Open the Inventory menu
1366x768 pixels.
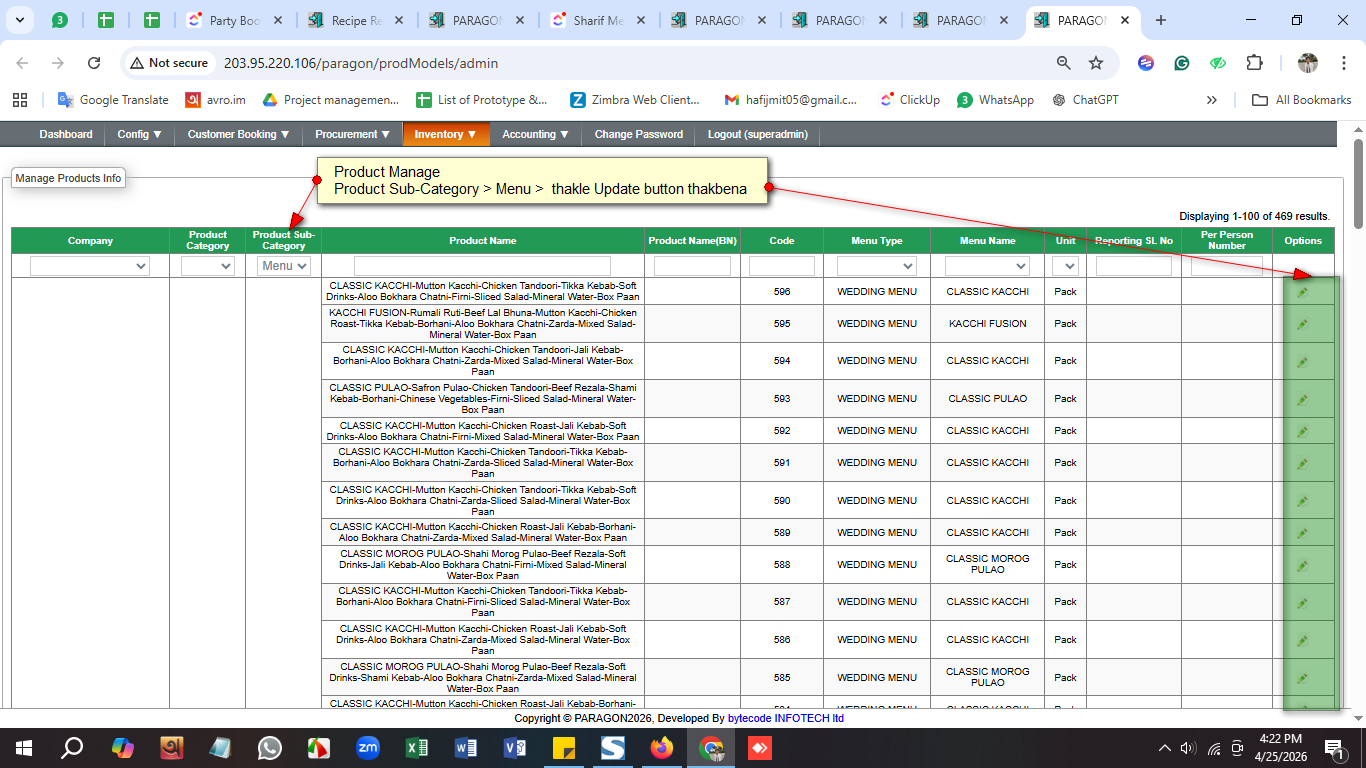pos(445,134)
